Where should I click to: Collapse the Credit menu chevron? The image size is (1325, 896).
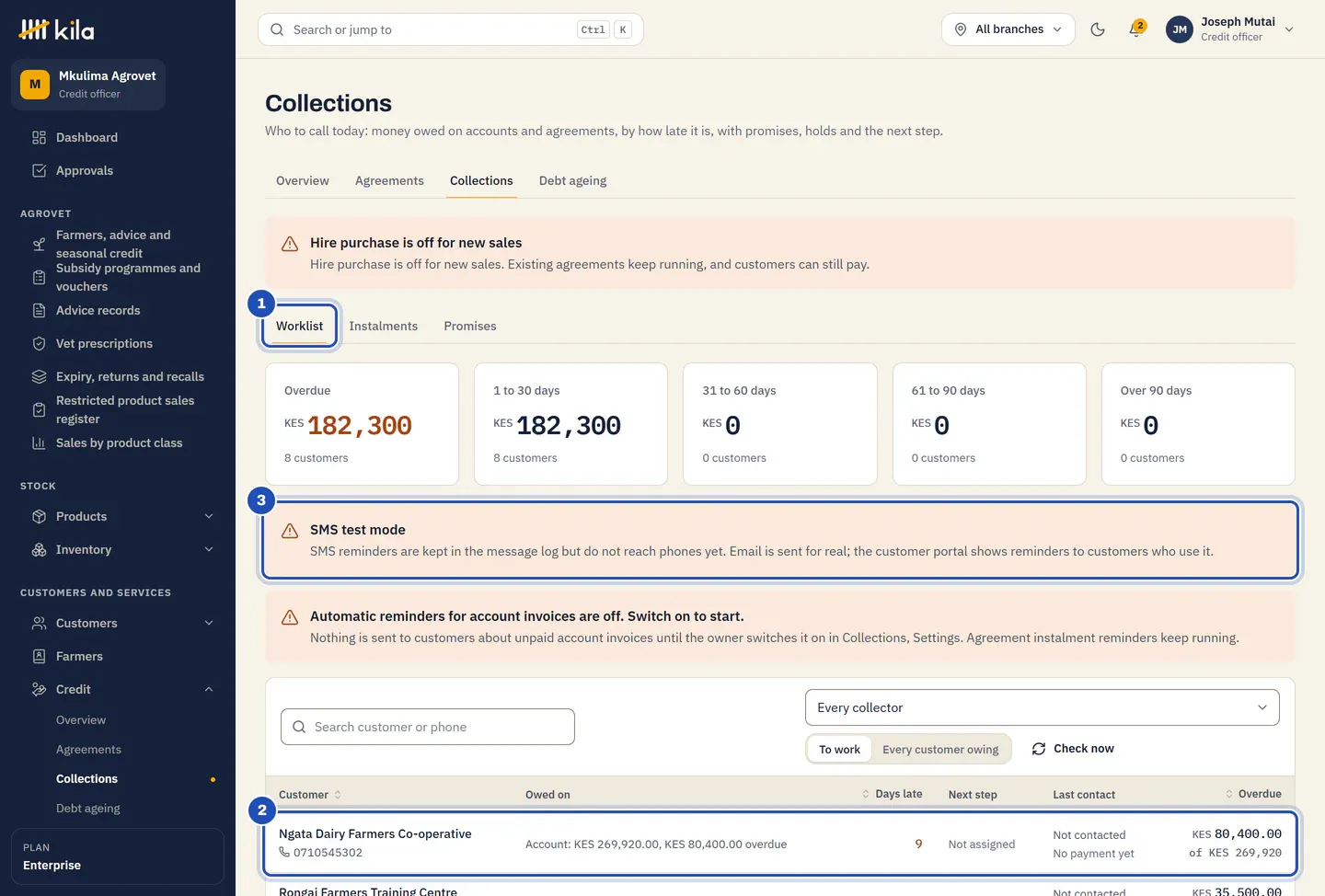pos(209,690)
